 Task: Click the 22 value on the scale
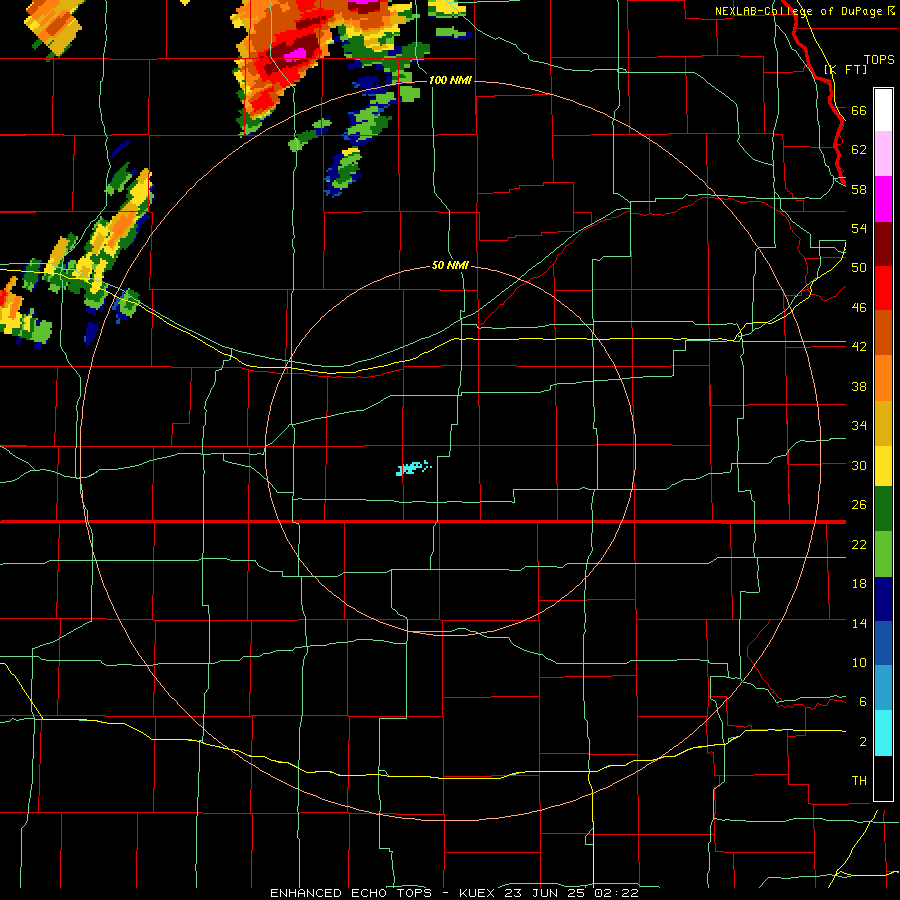859,544
